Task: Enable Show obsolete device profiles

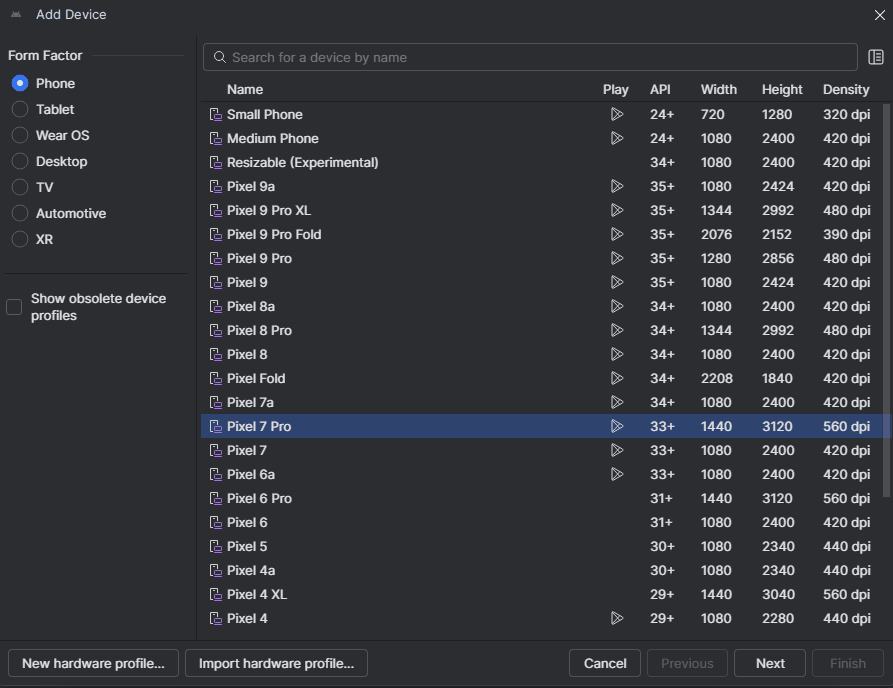Action: click(14, 307)
